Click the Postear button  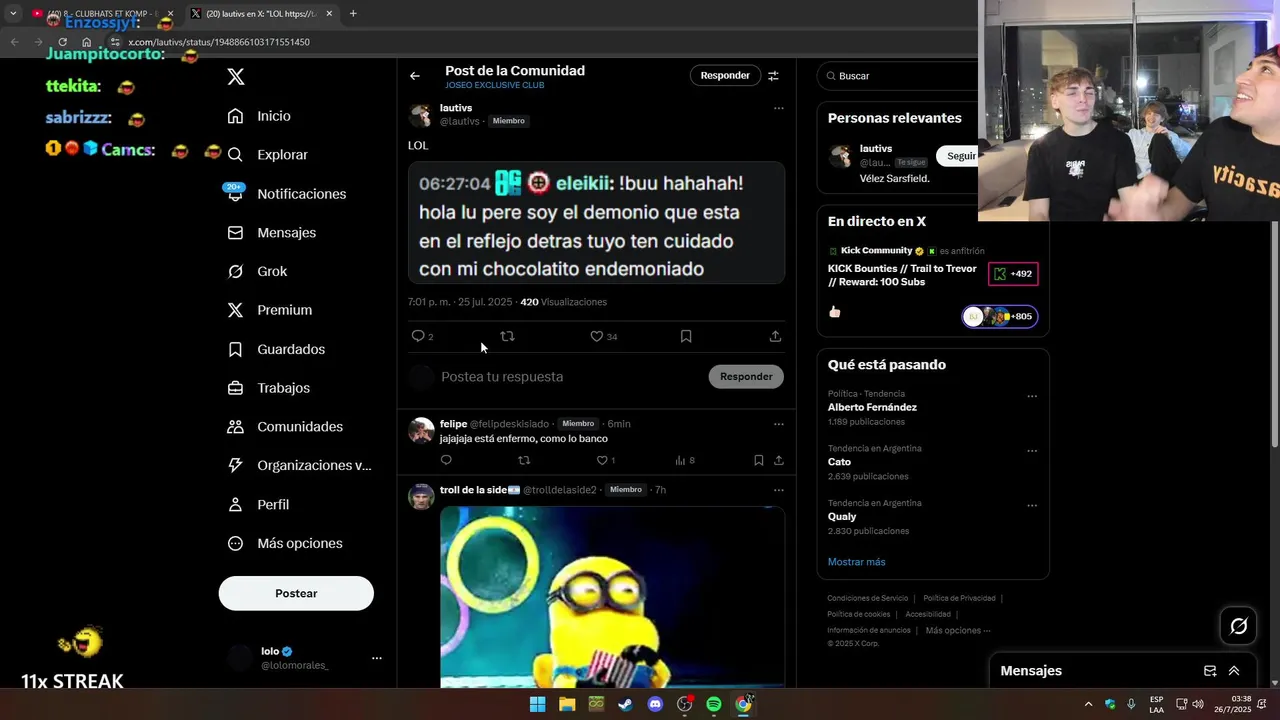[x=296, y=593]
